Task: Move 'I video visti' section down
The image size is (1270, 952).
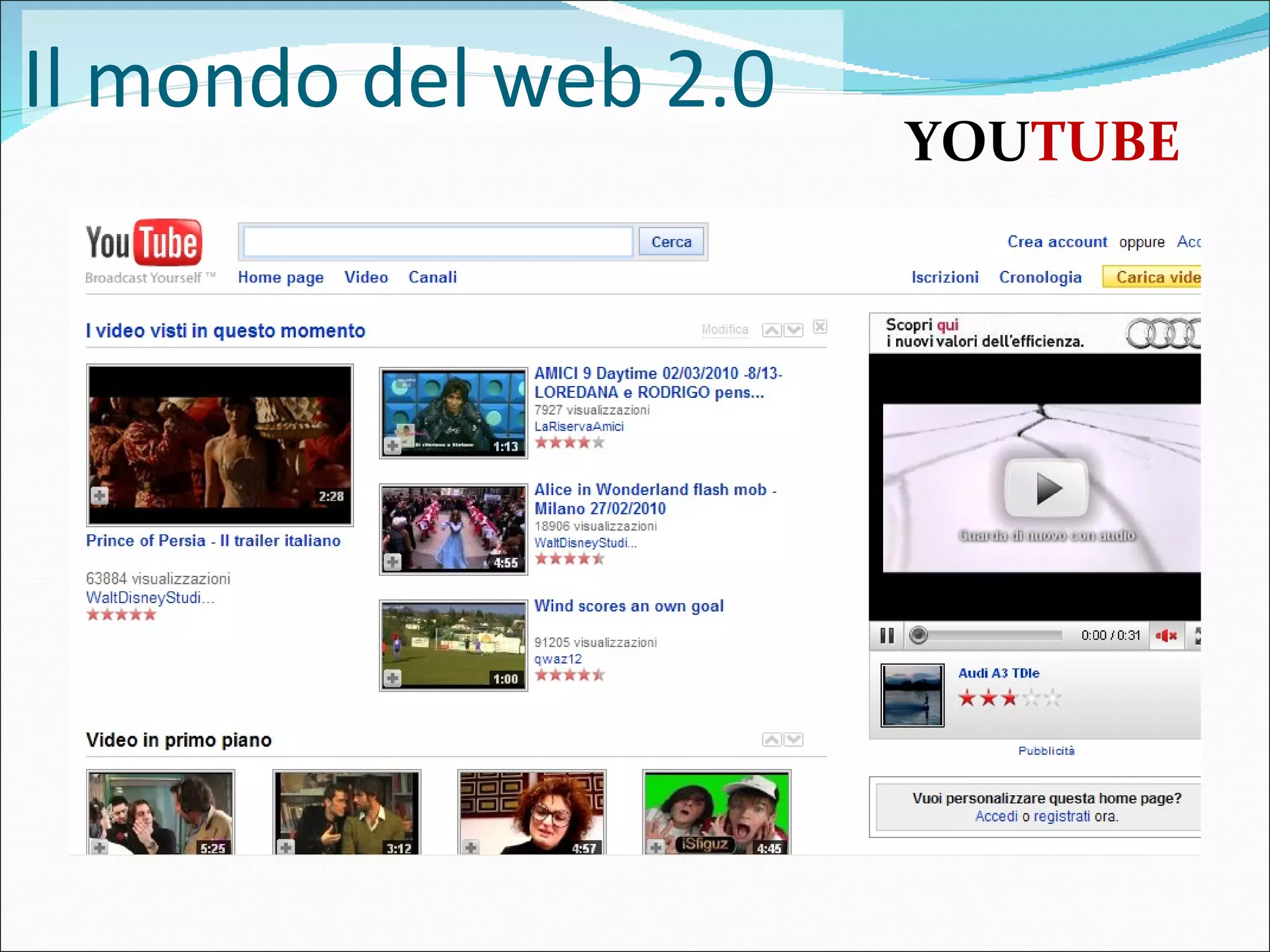Action: coord(794,330)
